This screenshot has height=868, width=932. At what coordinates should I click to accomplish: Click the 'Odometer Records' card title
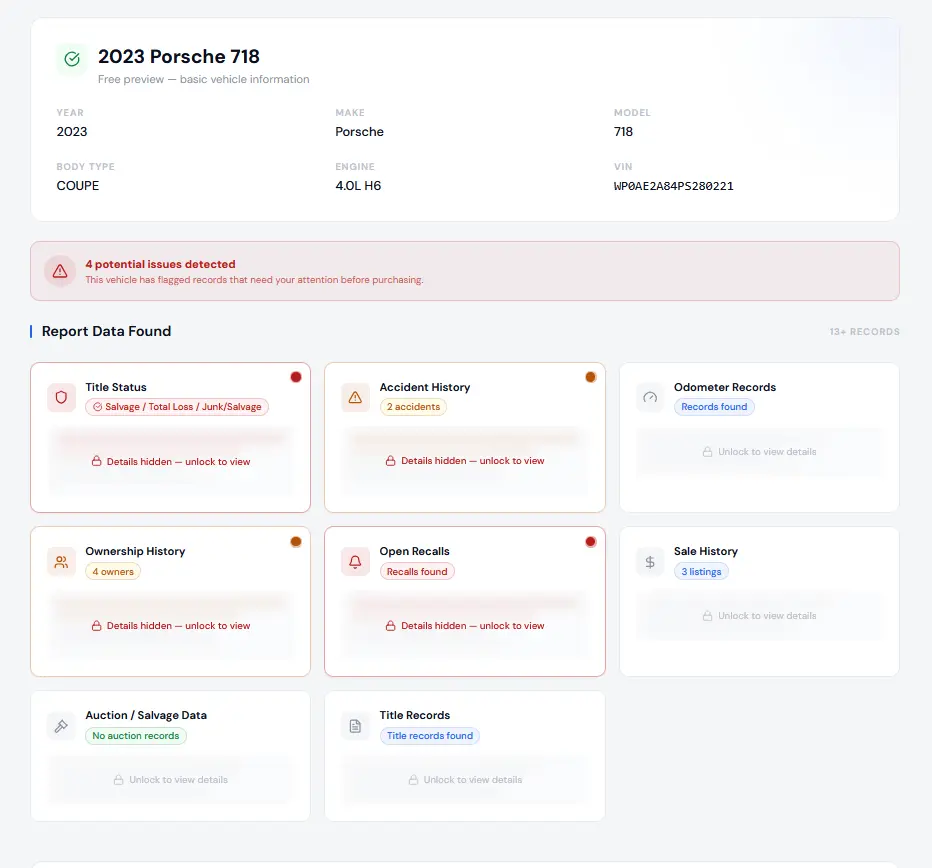(725, 387)
